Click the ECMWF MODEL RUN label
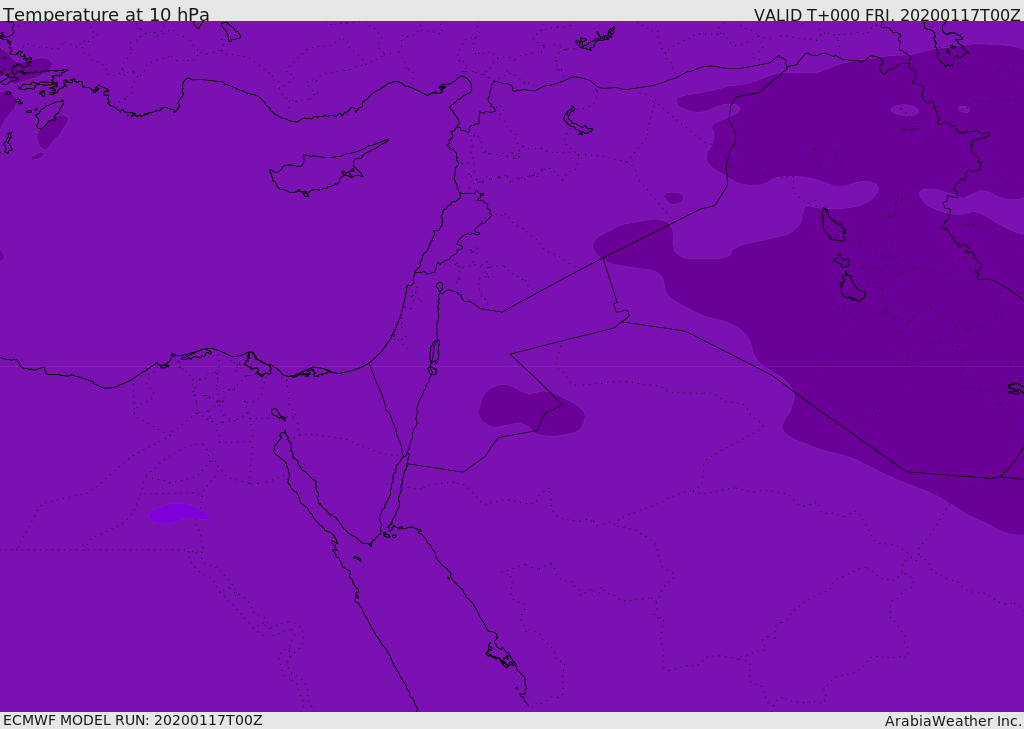This screenshot has height=729, width=1024. tap(132, 720)
